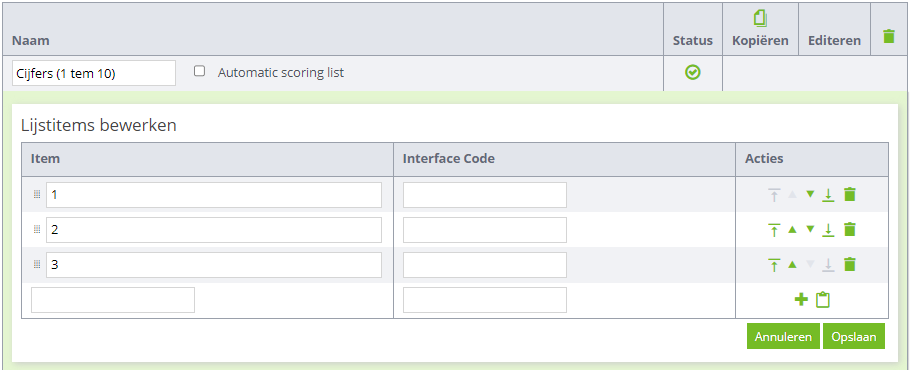This screenshot has height=370, width=910.
Task: Click the green trash icon in header
Action: point(889,36)
